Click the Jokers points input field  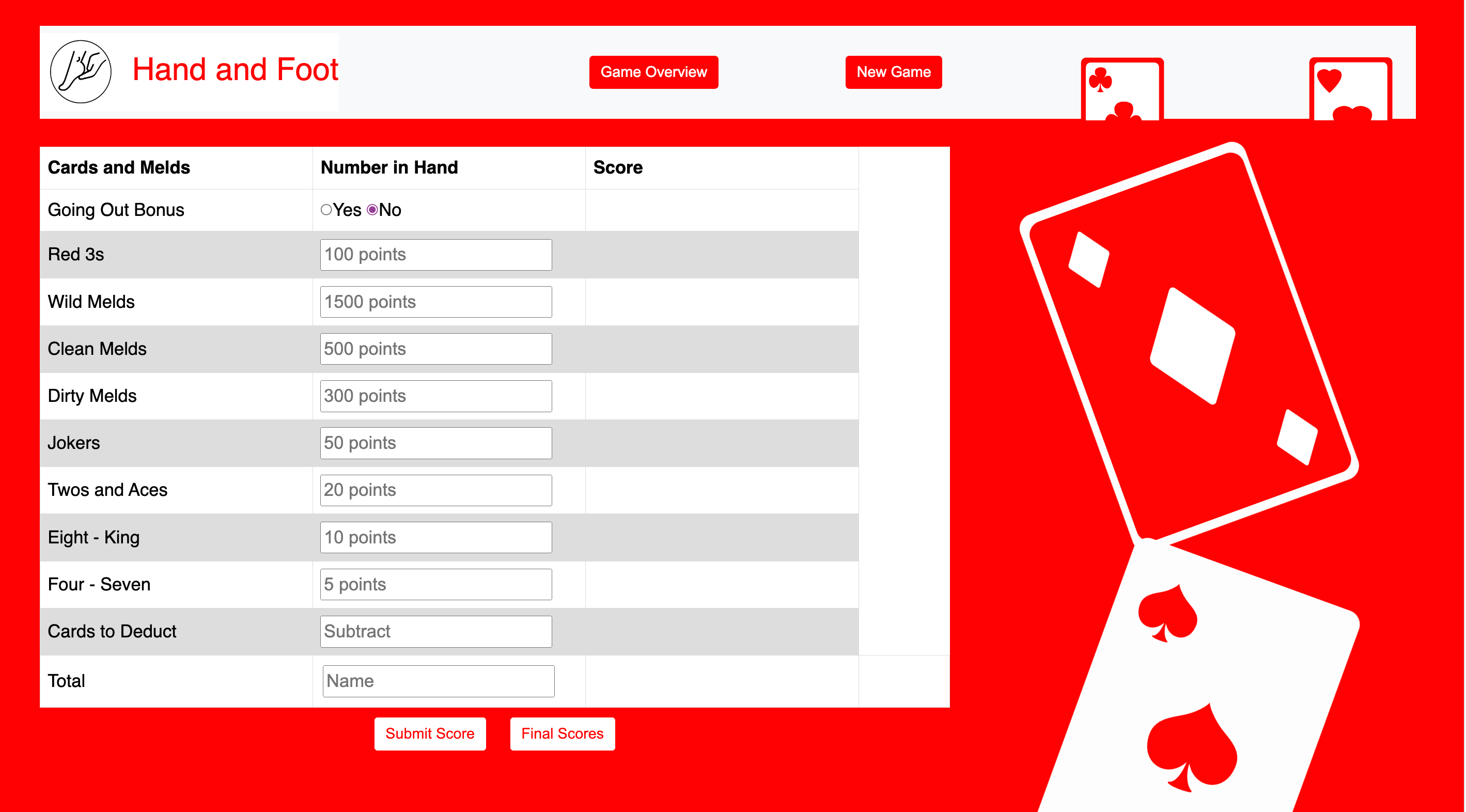coord(436,443)
